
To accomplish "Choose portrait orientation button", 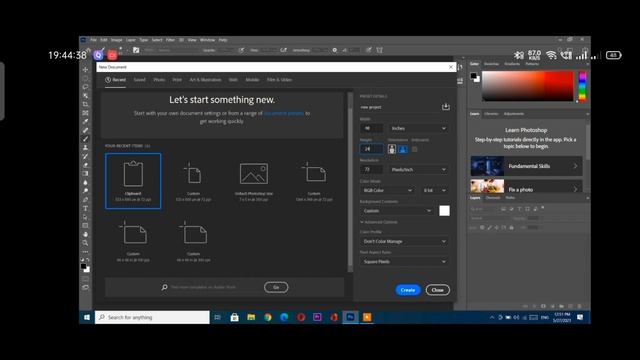I will point(392,149).
